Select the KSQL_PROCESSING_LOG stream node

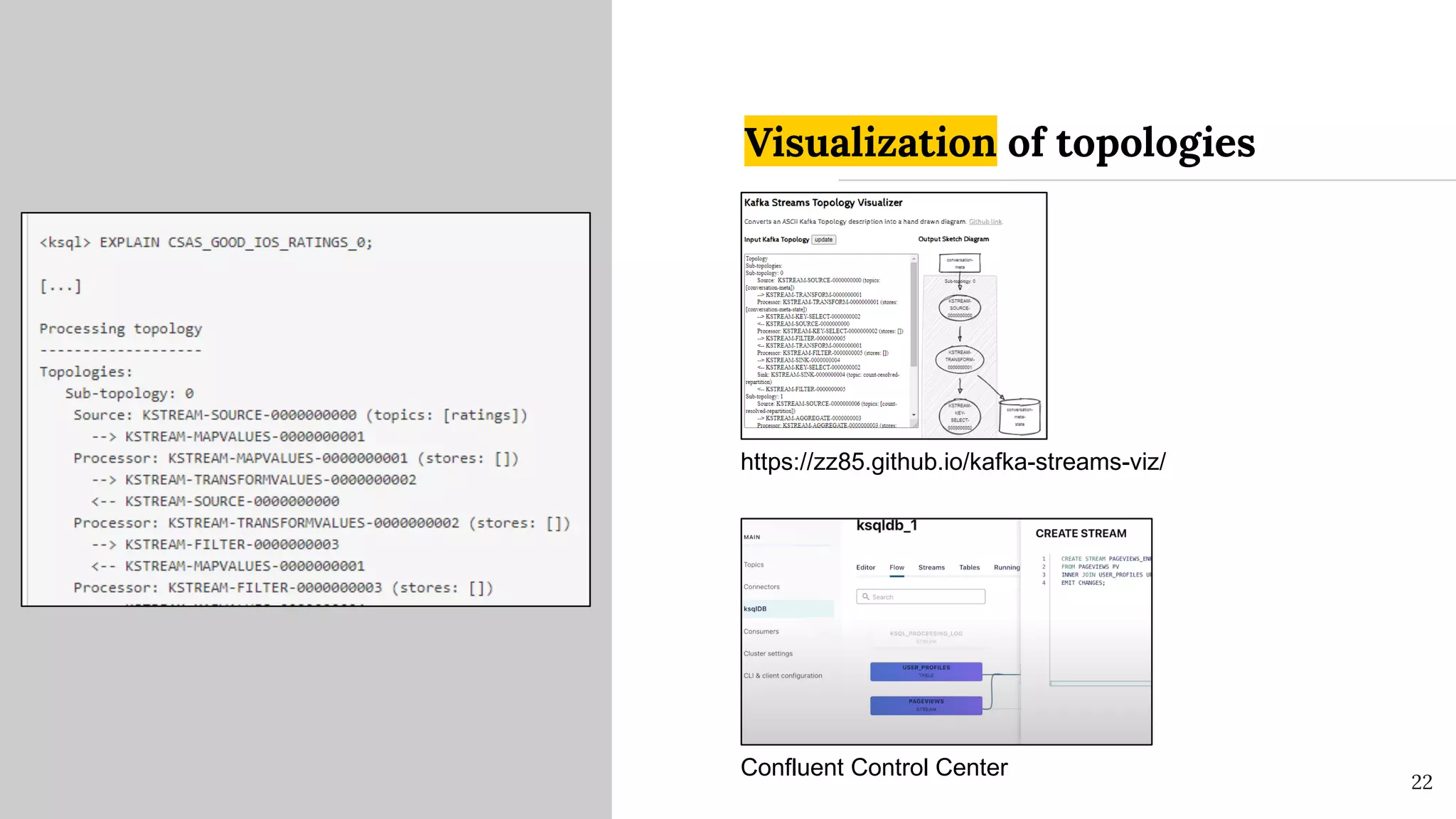[926, 636]
